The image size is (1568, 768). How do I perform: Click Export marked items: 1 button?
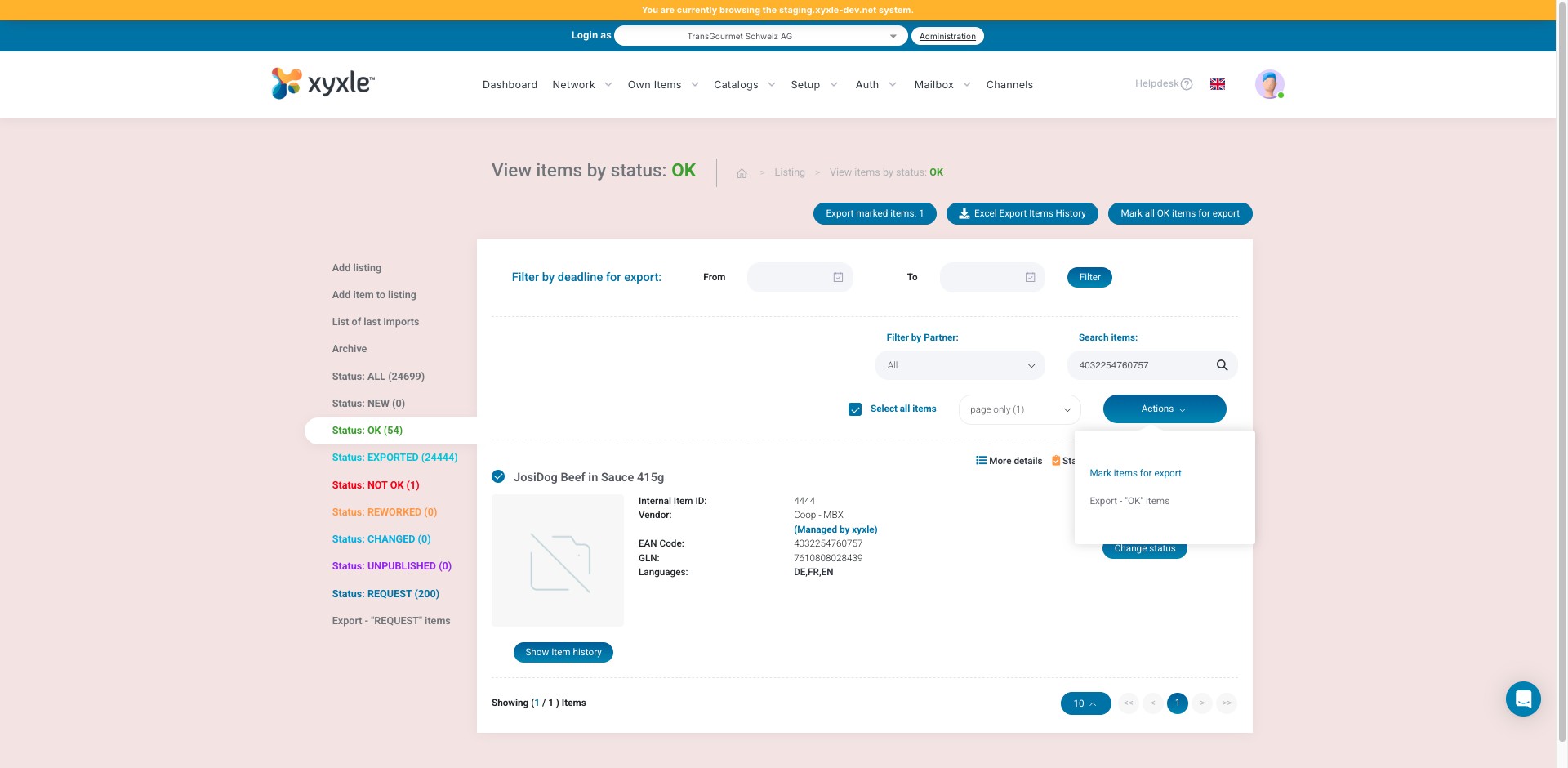pos(875,213)
